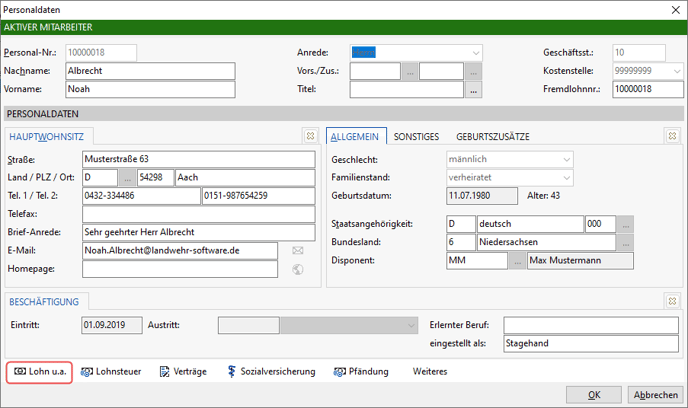
Task: Click the Staatsangehörigkeit country code field D
Action: point(461,224)
